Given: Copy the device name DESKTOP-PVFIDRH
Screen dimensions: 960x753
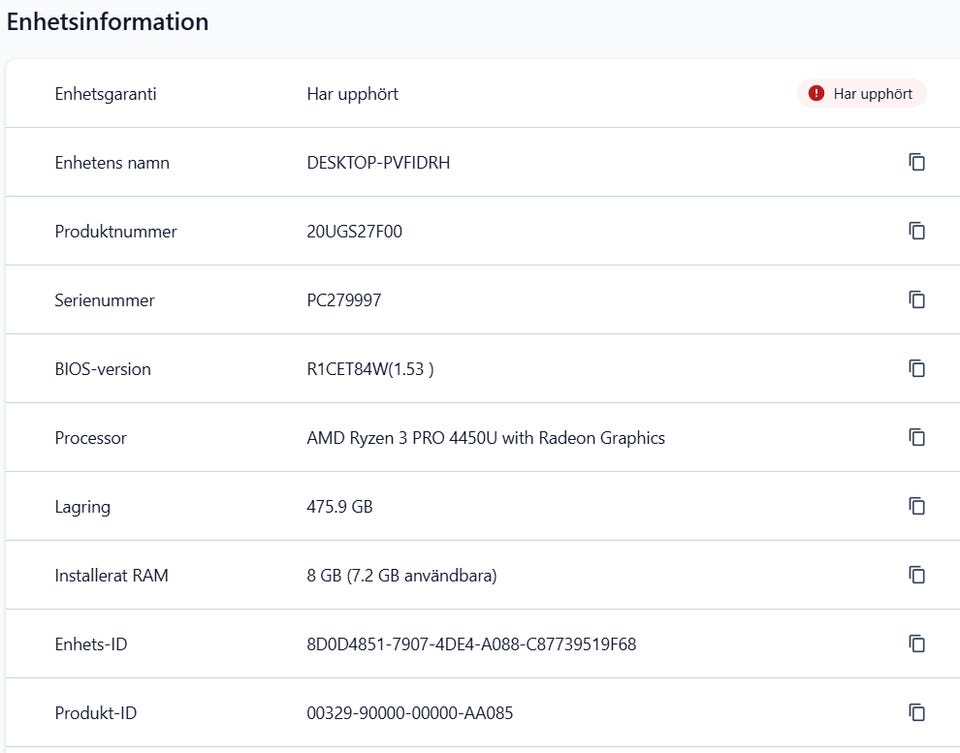Looking at the screenshot, I should point(916,162).
